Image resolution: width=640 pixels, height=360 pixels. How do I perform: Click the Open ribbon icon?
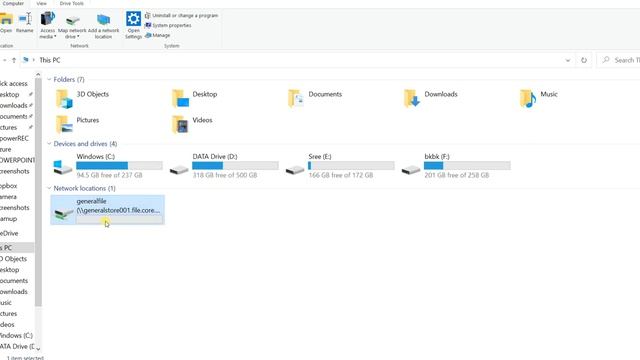[6, 22]
